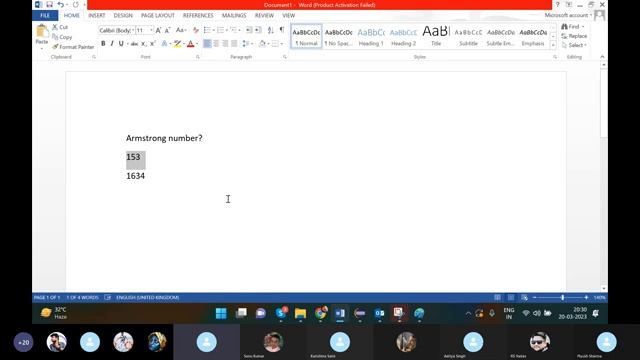Apply strikethrough to text
640x360 pixels.
click(x=134, y=44)
